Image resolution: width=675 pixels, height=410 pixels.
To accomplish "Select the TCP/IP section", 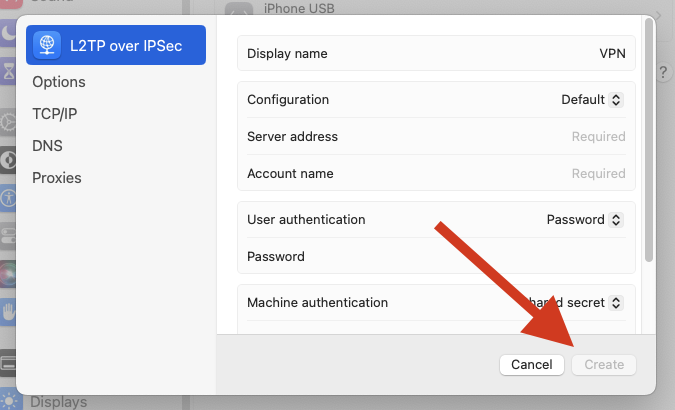I will 55,114.
